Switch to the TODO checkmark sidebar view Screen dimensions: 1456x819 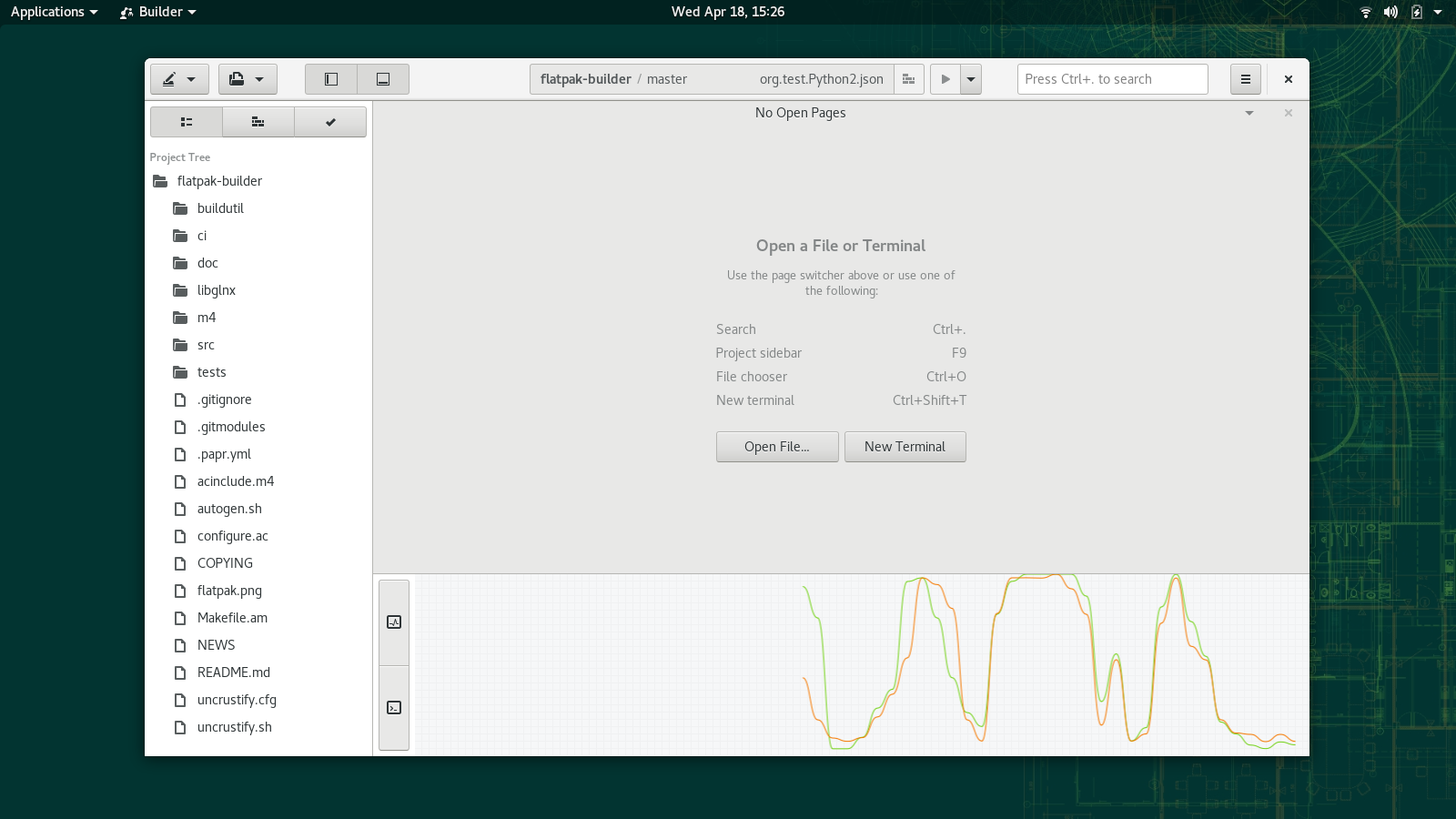[x=330, y=122]
